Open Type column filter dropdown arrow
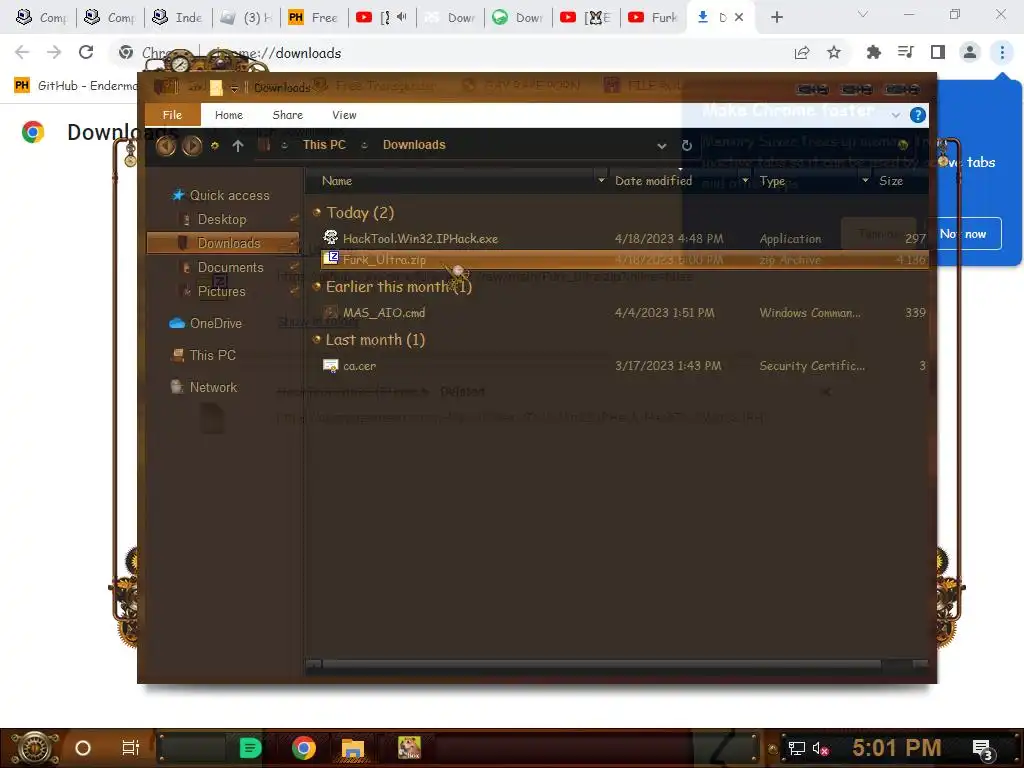This screenshot has height=768, width=1024. click(865, 180)
